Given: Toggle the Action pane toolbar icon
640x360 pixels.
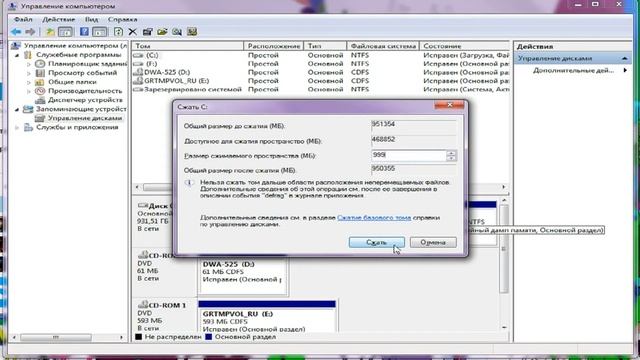Looking at the screenshot, I should [x=100, y=31].
